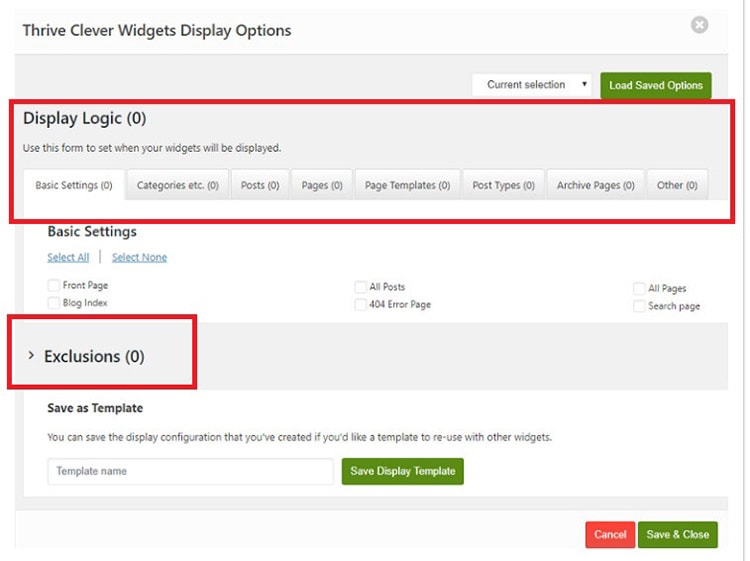The width and height of the screenshot is (750, 561).
Task: Focus the Template name input field
Action: point(190,471)
